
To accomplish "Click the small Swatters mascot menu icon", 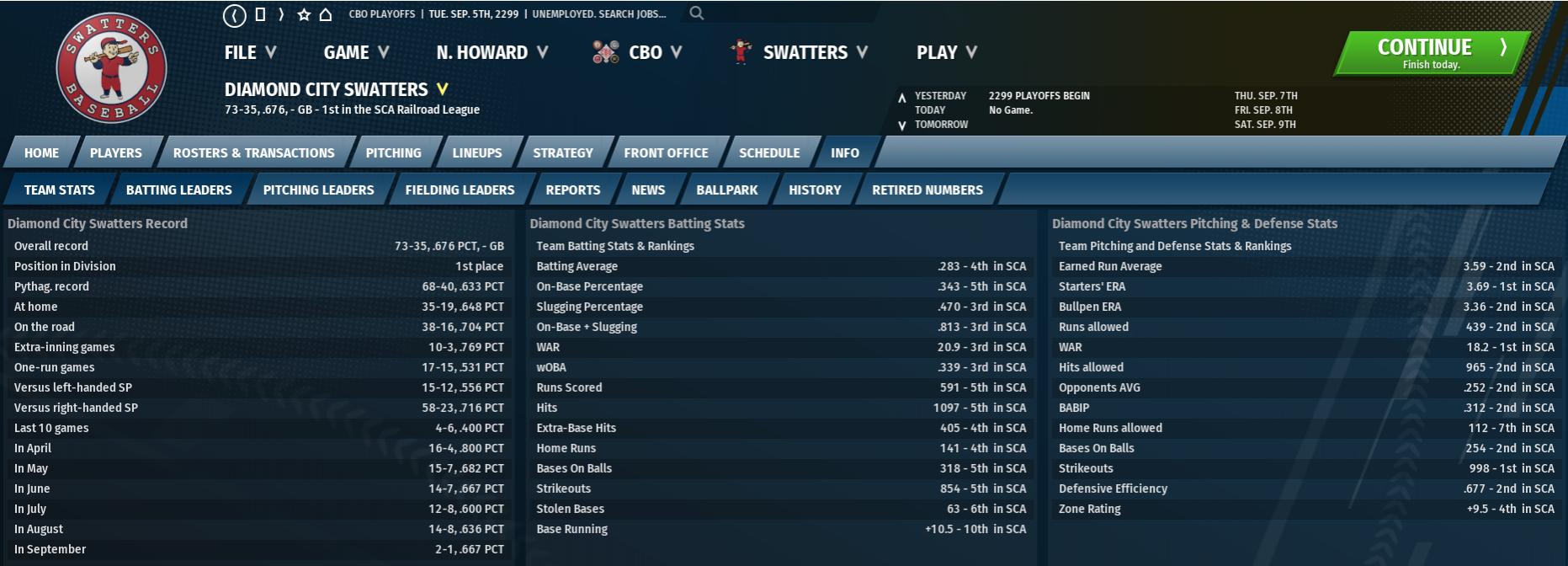I will point(741,52).
